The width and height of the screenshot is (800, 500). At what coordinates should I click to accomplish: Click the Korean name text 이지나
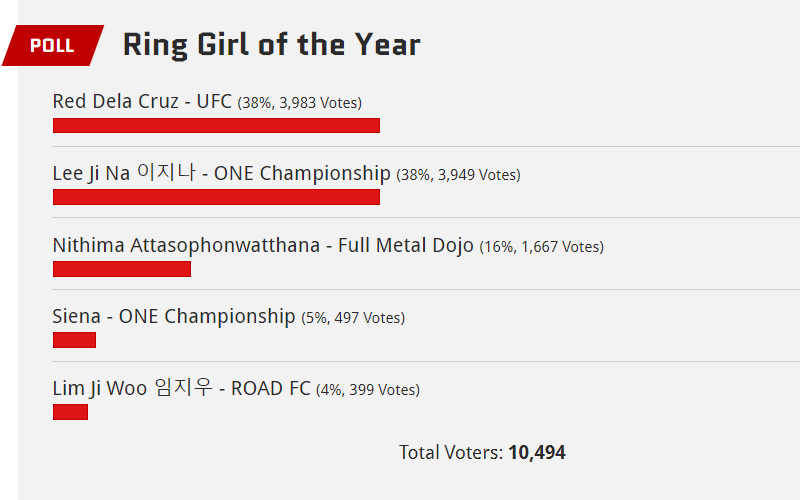[x=166, y=172]
